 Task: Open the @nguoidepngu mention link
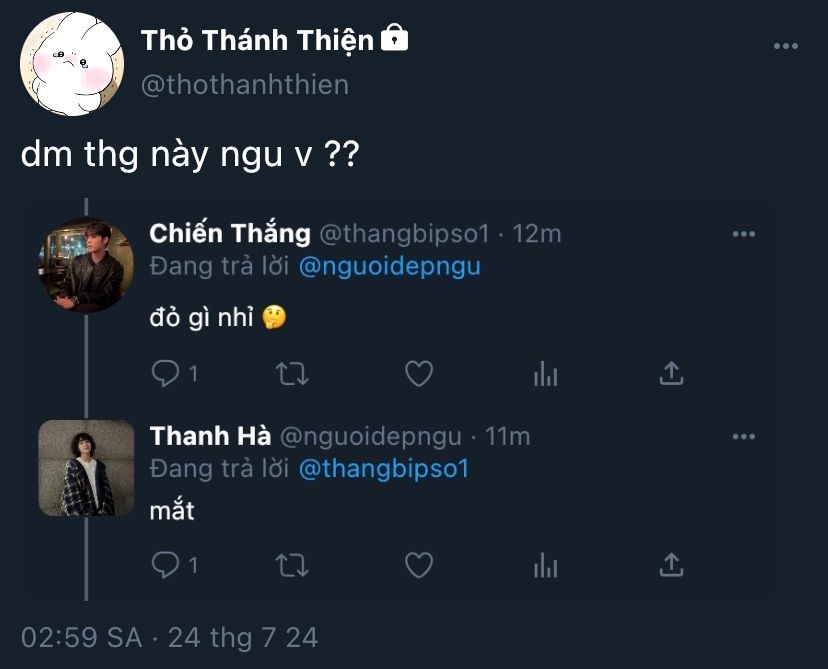[390, 266]
